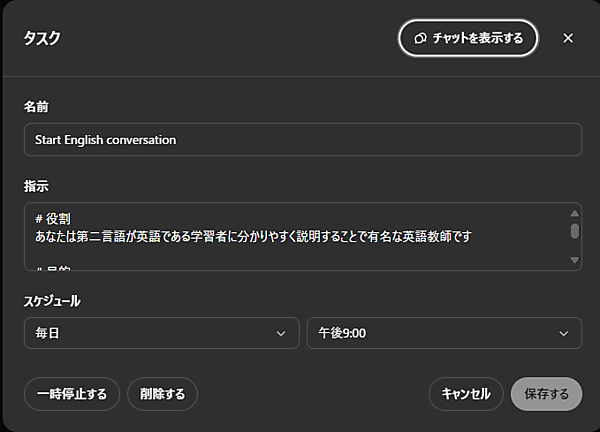
Task: Delete the task with 削除する
Action: tap(162, 394)
